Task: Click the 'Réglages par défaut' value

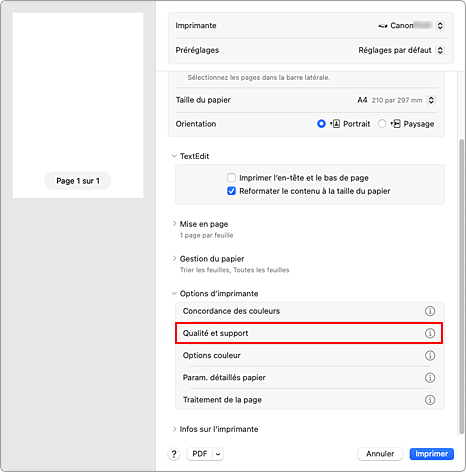Action: 395,50
